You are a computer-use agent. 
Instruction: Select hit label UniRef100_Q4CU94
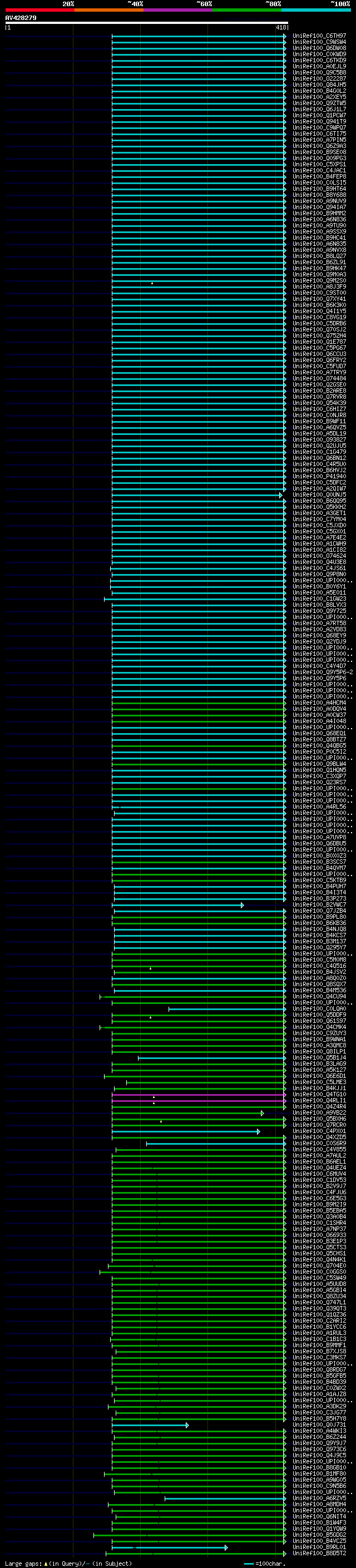point(319,997)
